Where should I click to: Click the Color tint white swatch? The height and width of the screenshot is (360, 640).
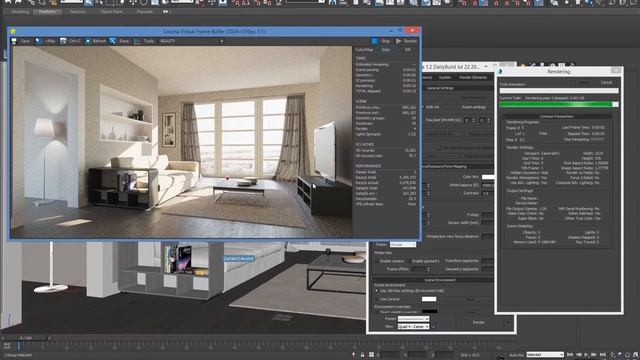click(488, 177)
